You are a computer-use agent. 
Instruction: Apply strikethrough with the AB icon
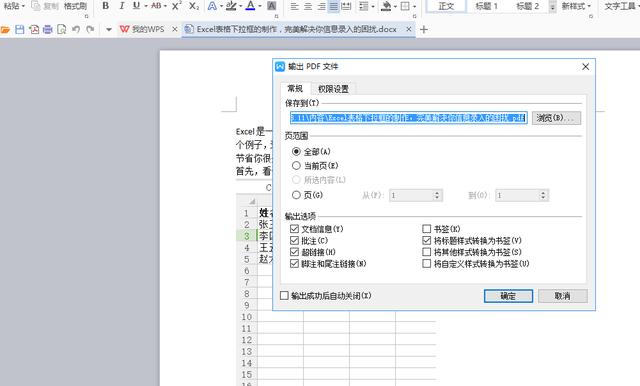click(156, 6)
